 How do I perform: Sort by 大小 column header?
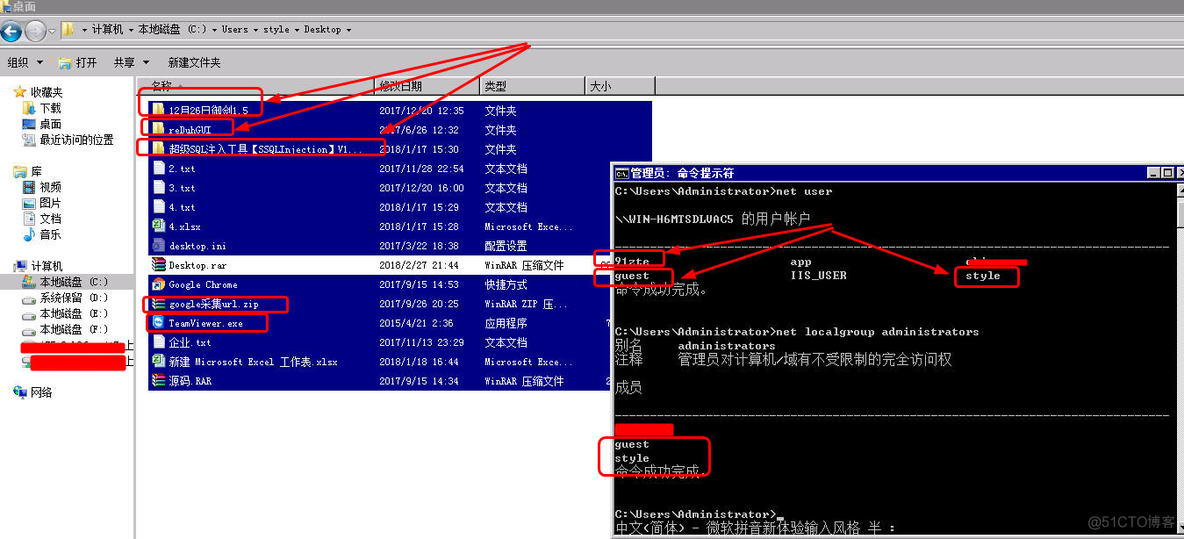[x=619, y=86]
